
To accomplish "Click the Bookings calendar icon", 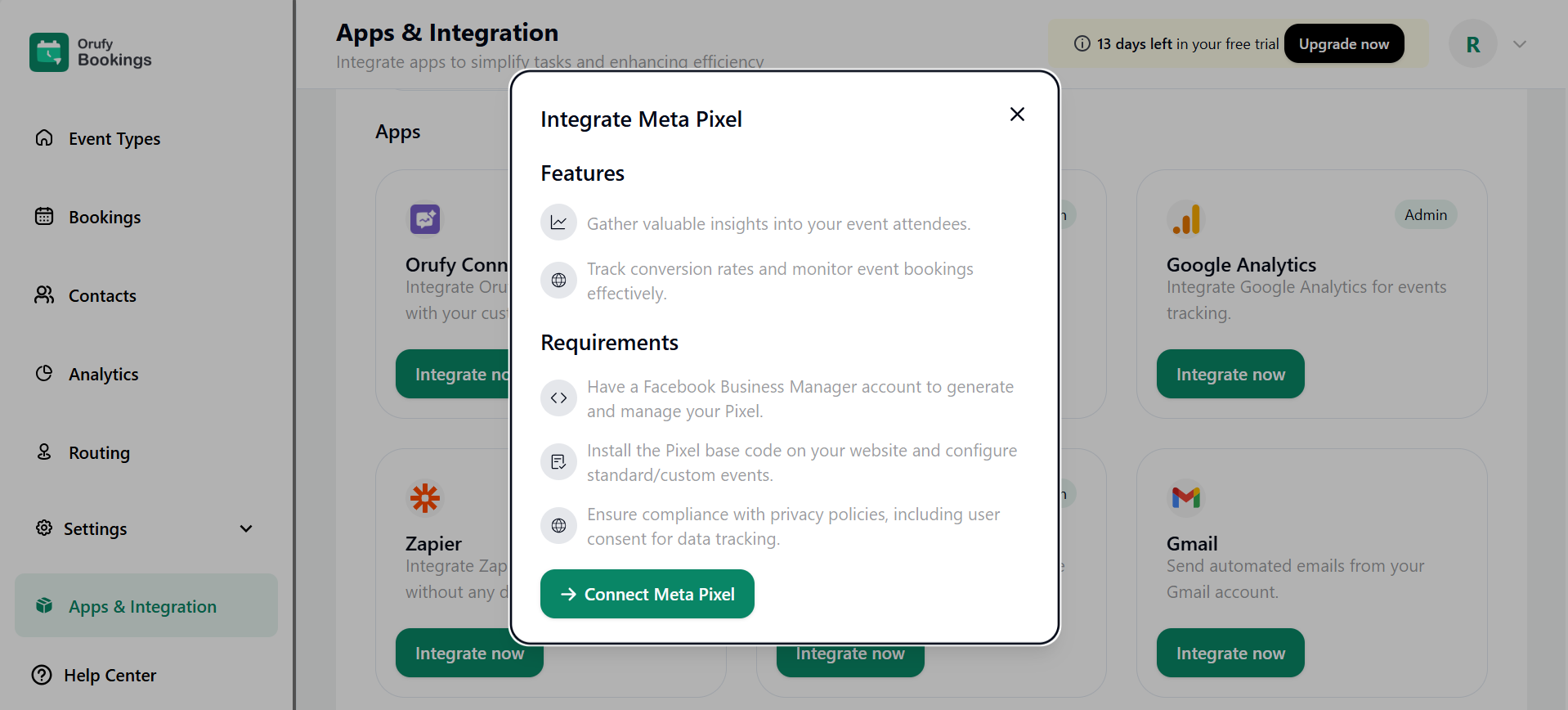I will (x=44, y=216).
